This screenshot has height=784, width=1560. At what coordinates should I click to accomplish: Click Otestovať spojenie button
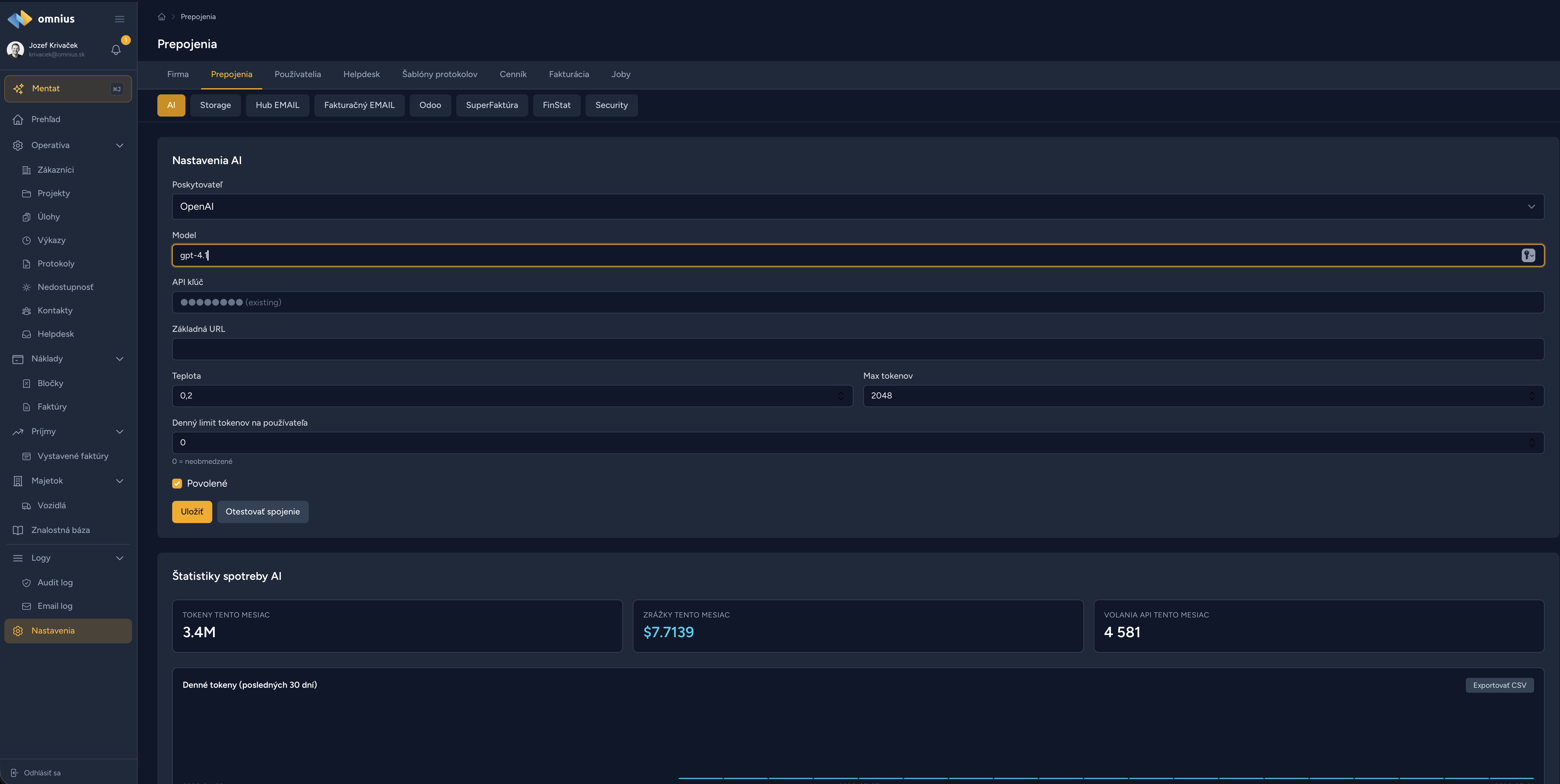(263, 512)
